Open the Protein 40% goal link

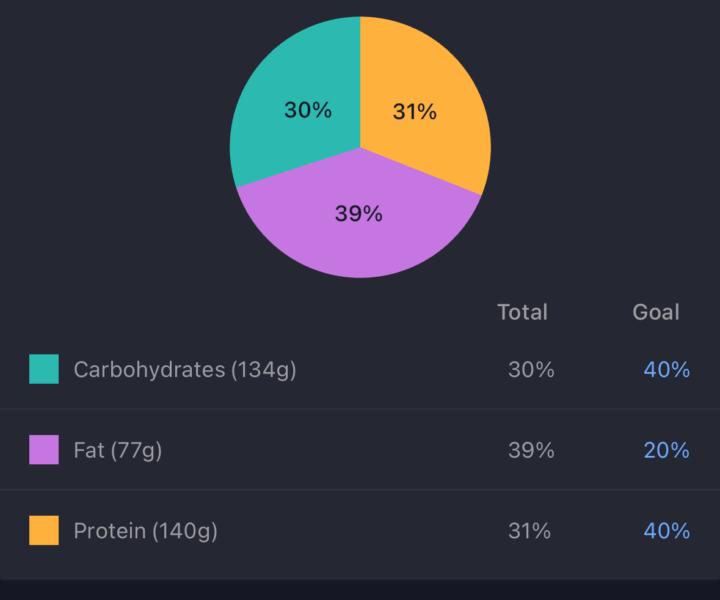tap(666, 530)
